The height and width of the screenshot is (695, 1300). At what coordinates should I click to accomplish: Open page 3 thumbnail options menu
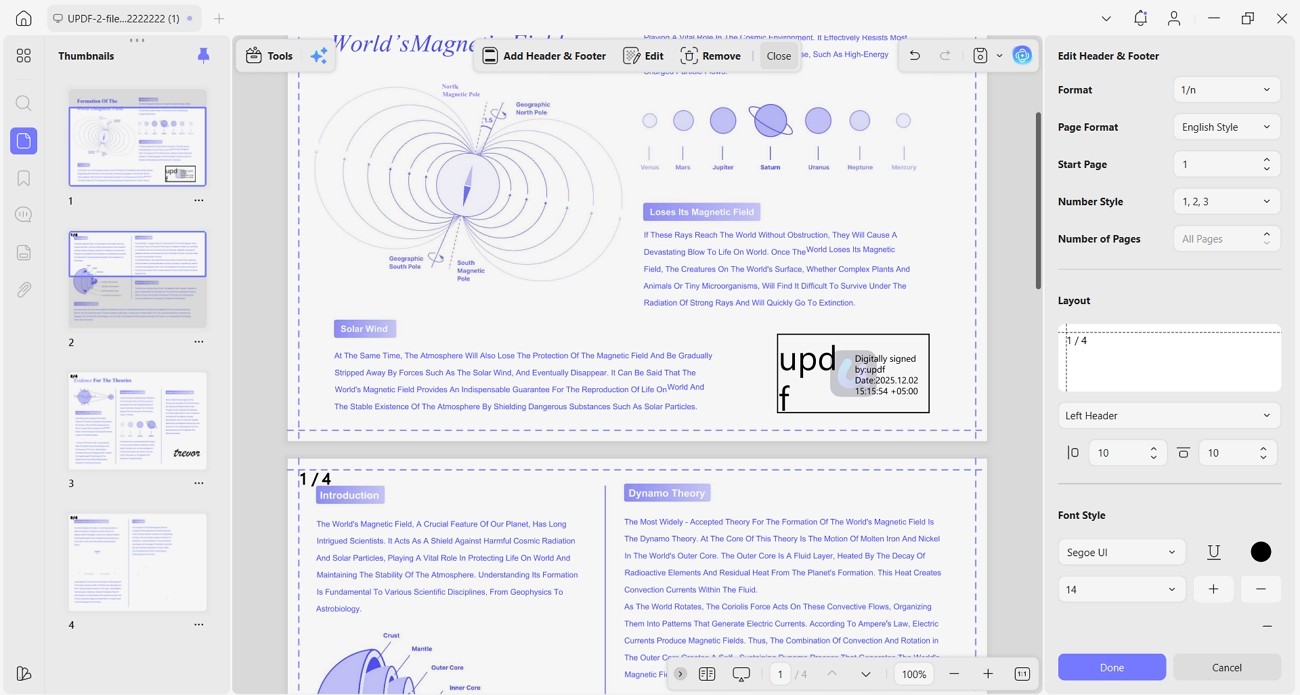199,483
